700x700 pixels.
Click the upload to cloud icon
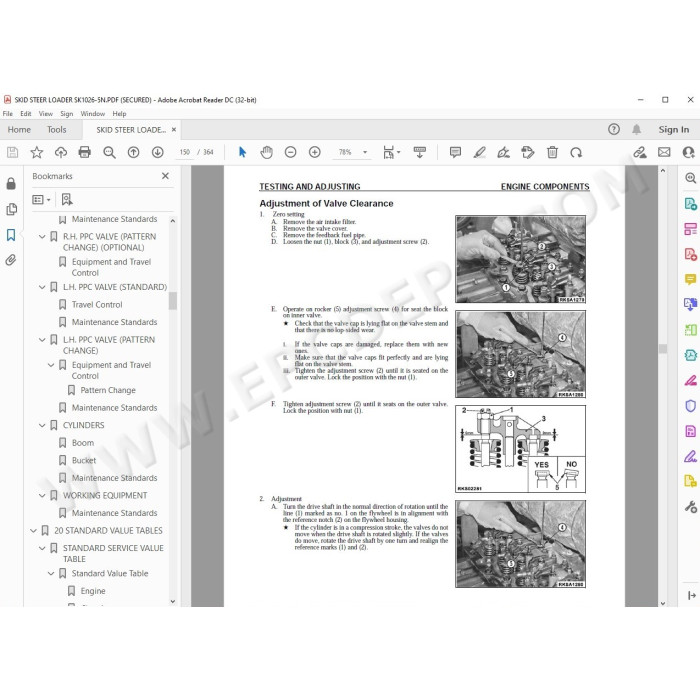(x=61, y=153)
